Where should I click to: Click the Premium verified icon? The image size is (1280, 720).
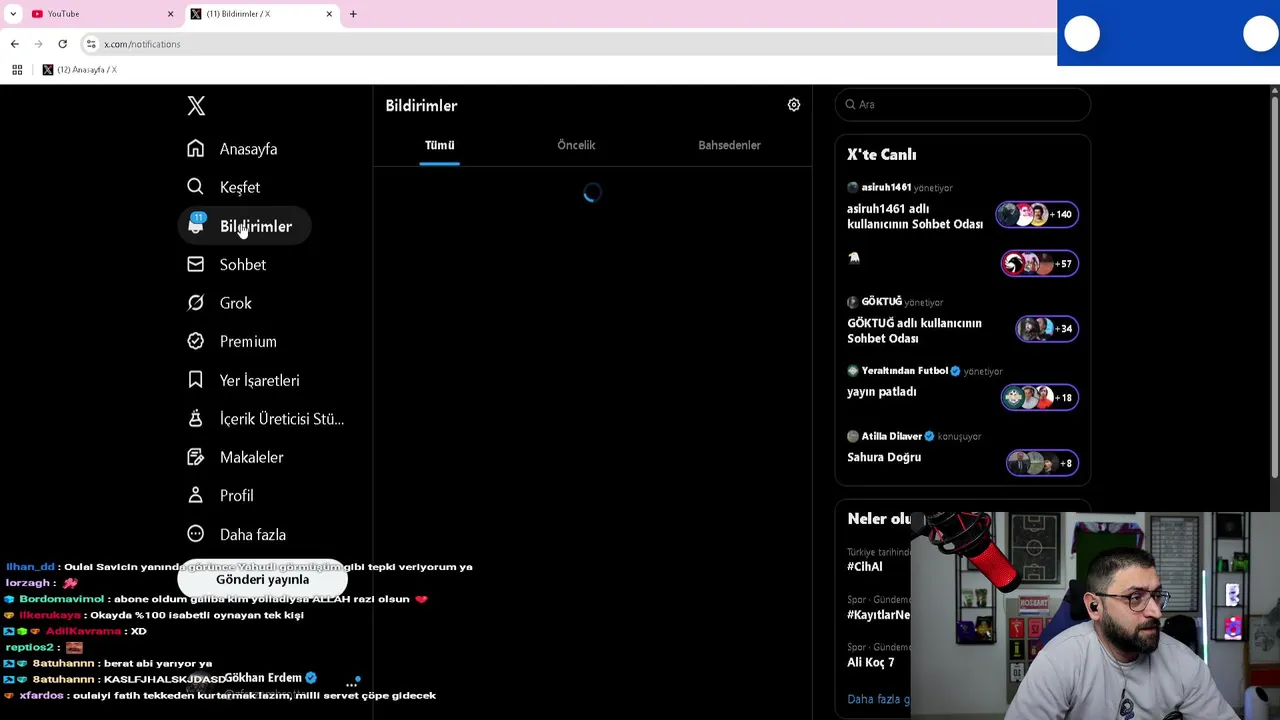[x=195, y=341]
